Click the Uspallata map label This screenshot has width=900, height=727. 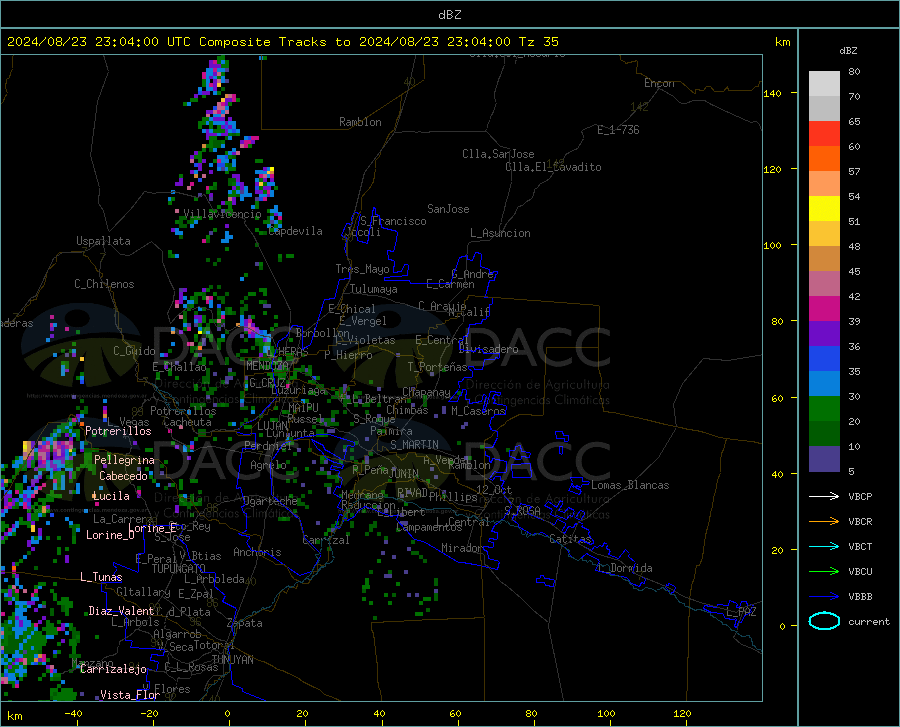click(103, 241)
